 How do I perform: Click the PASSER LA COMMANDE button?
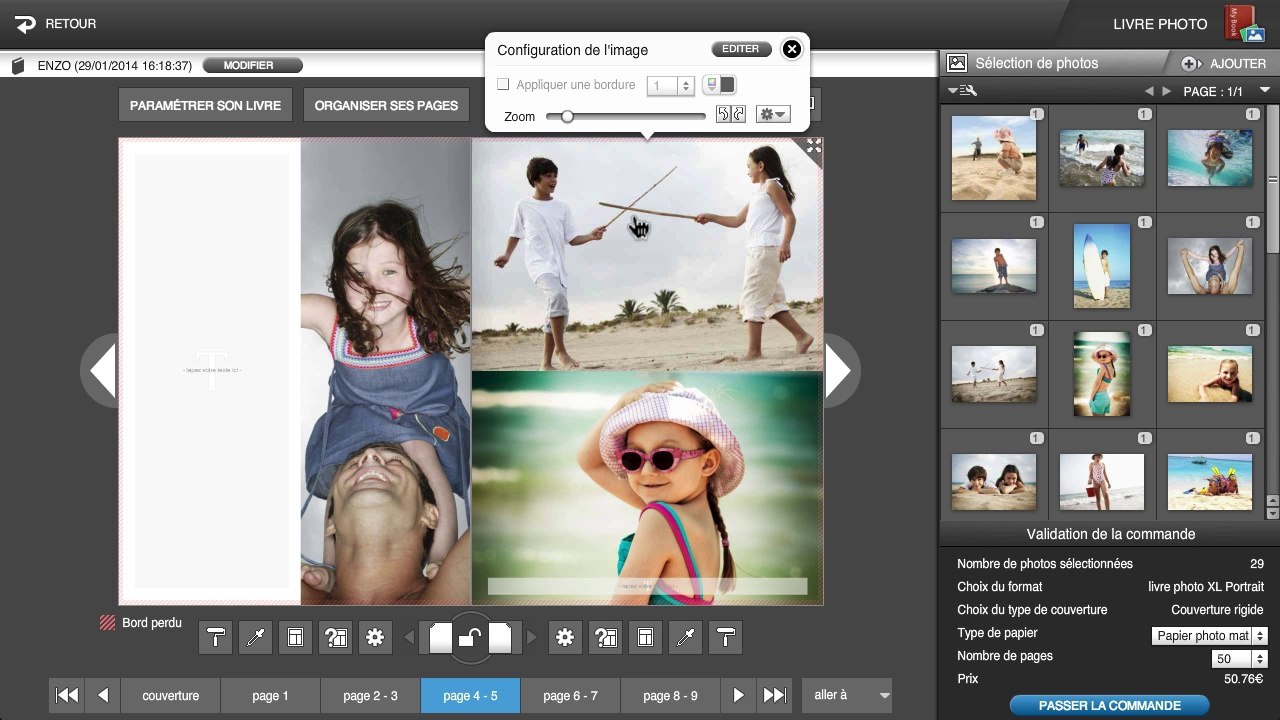[x=1109, y=705]
